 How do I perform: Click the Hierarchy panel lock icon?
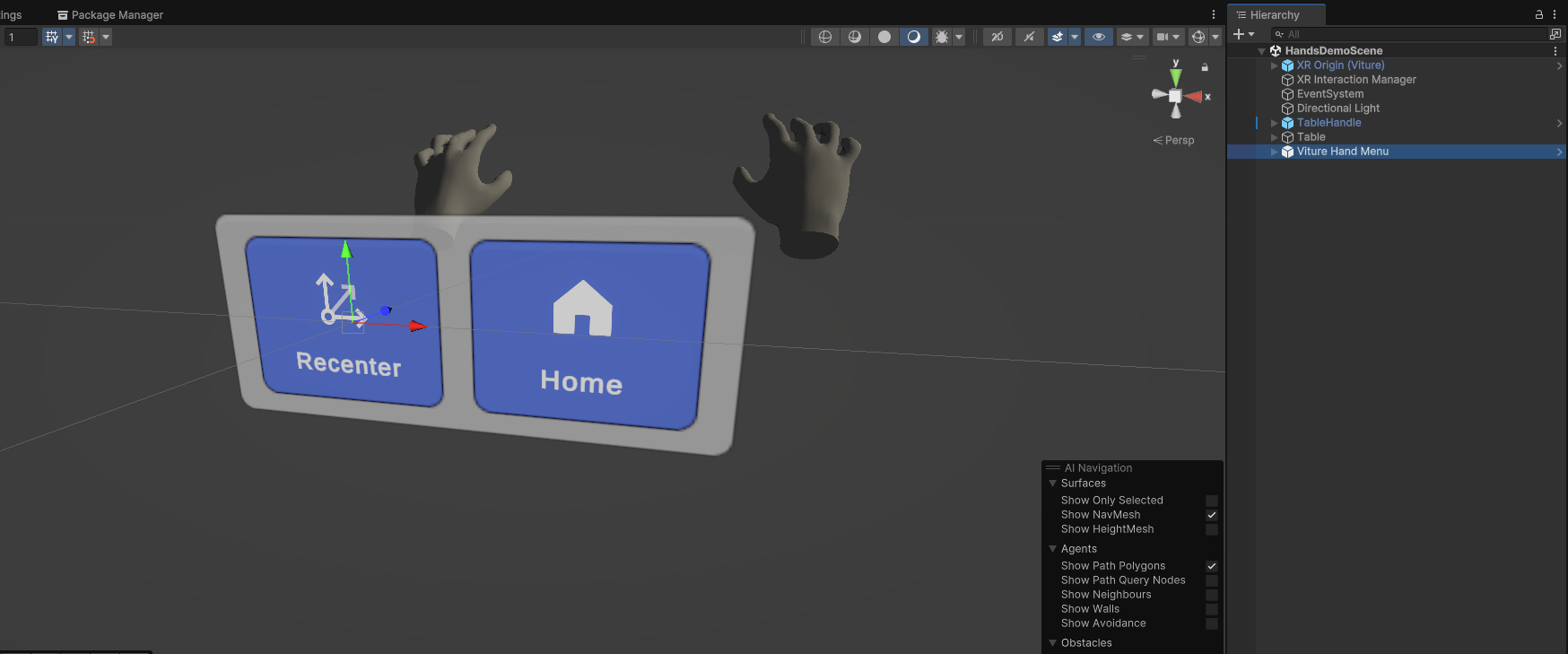[1539, 14]
